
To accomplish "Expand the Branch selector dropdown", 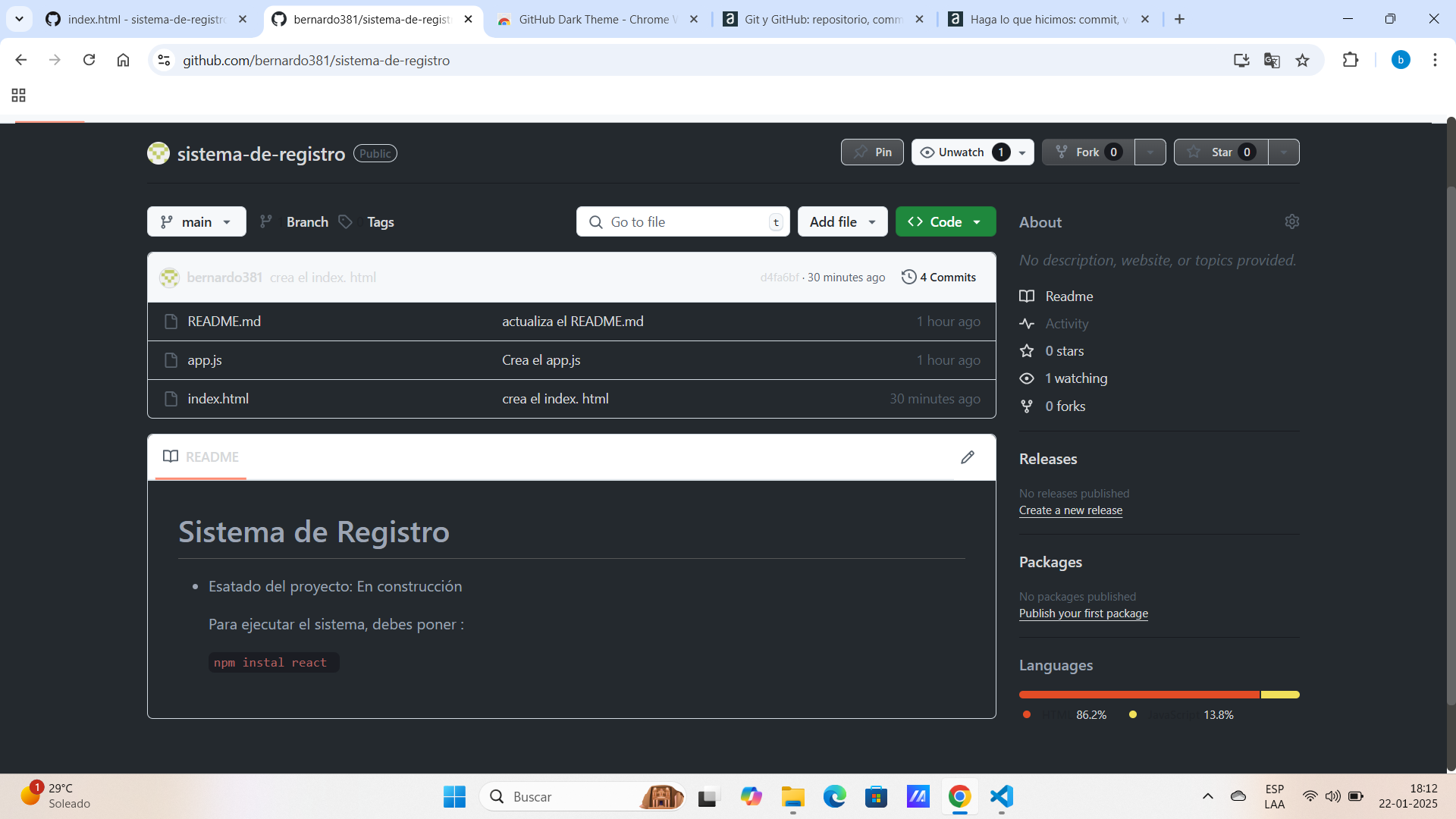I will tap(196, 221).
